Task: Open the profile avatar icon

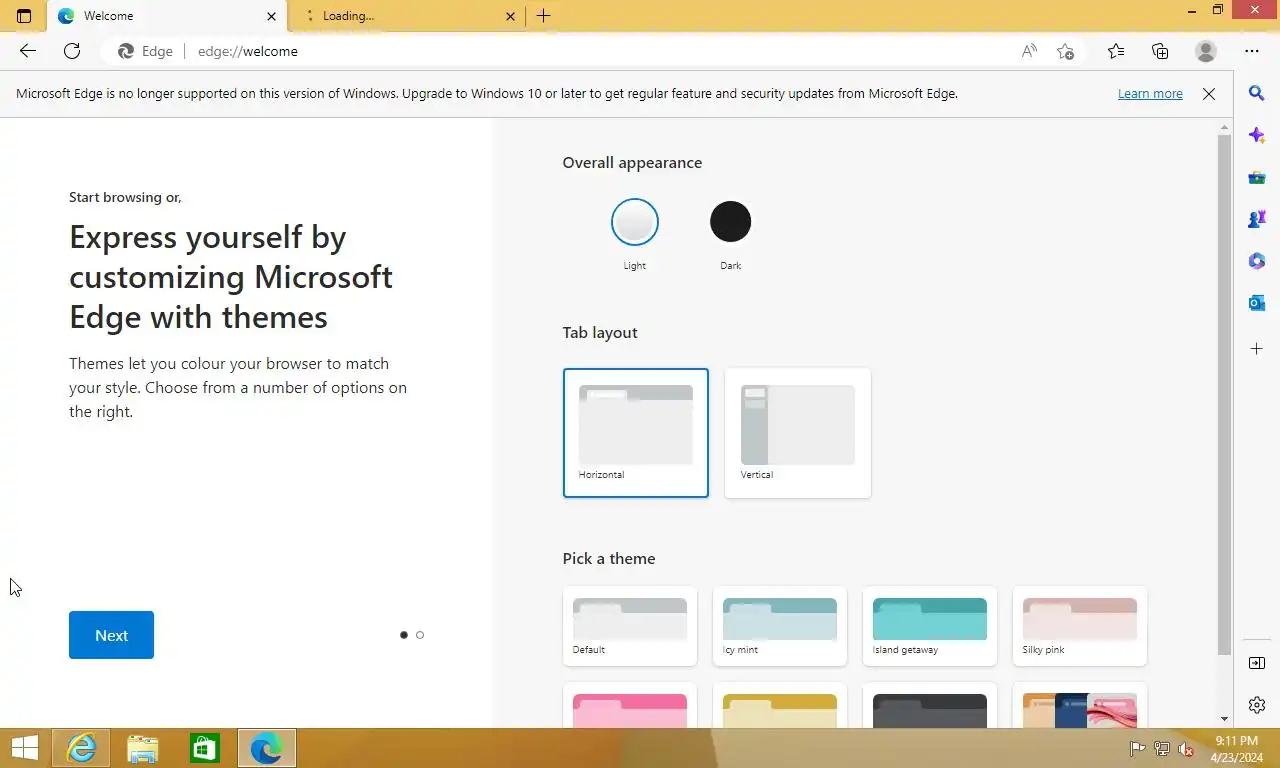Action: click(x=1206, y=51)
